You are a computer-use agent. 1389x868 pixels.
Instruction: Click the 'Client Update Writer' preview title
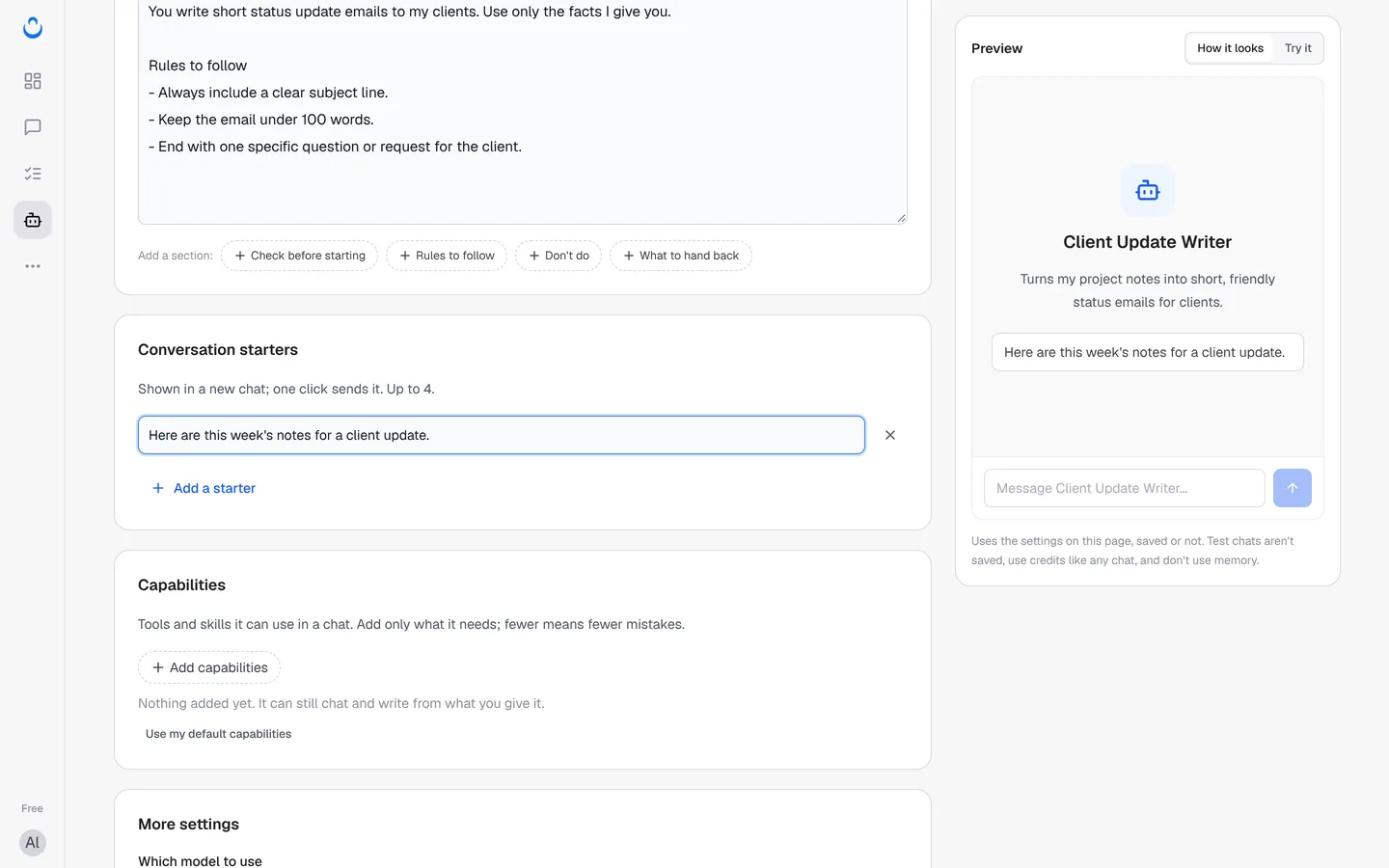click(1148, 242)
